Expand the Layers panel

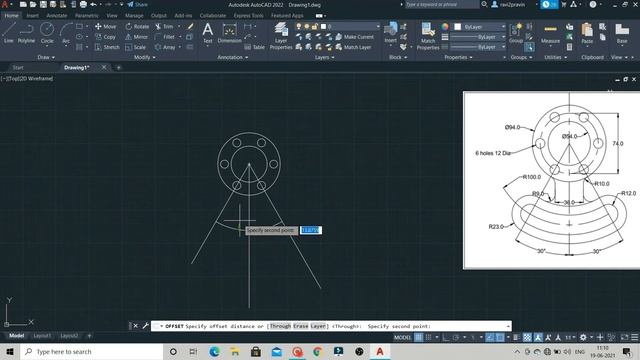[x=324, y=57]
